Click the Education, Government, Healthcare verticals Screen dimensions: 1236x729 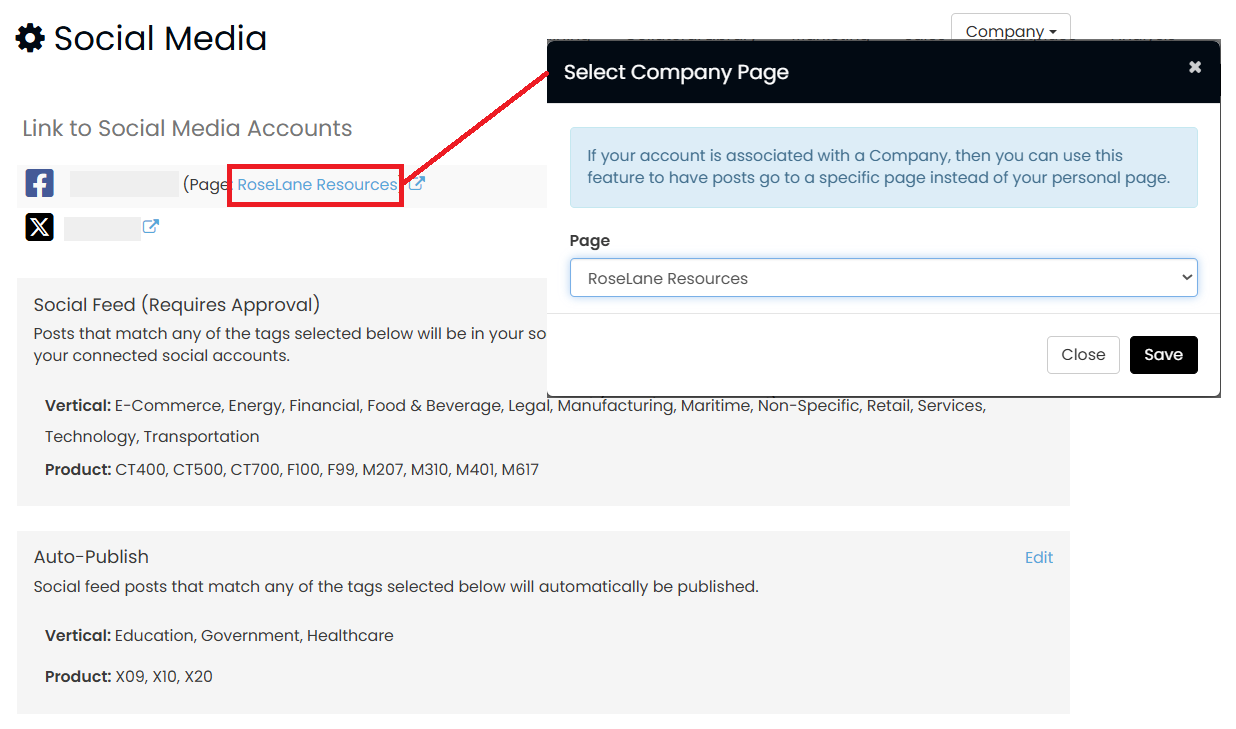254,635
